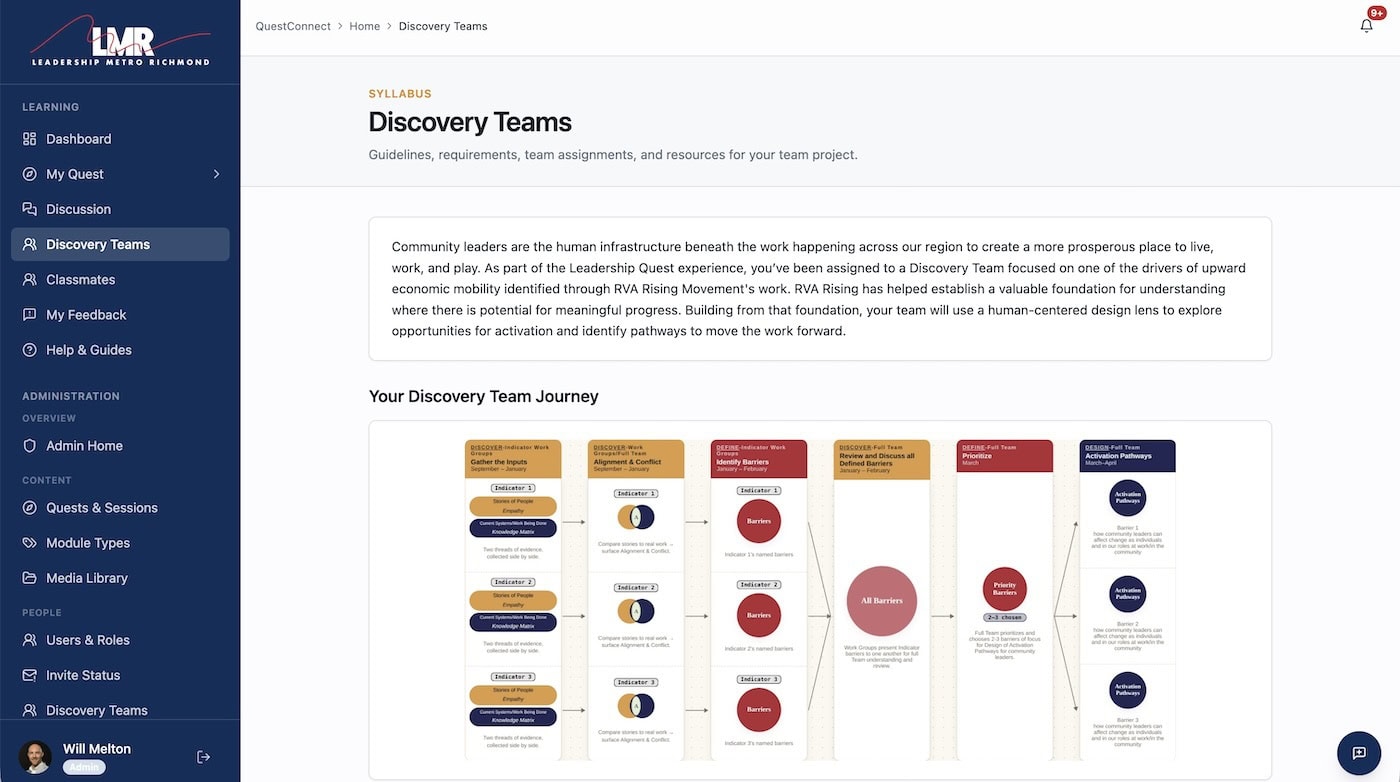1400x782 pixels.
Task: Click the logout icon beside Will Melton
Action: (x=203, y=757)
